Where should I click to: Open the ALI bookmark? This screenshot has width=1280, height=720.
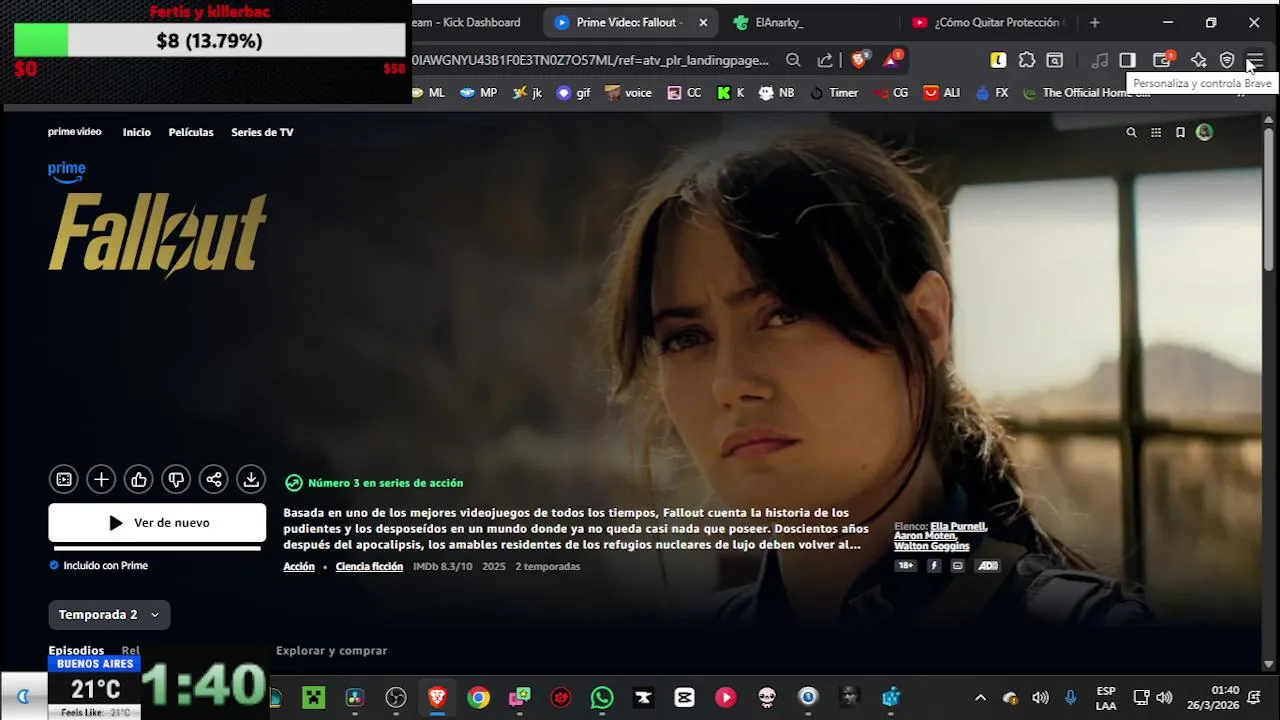pos(941,92)
